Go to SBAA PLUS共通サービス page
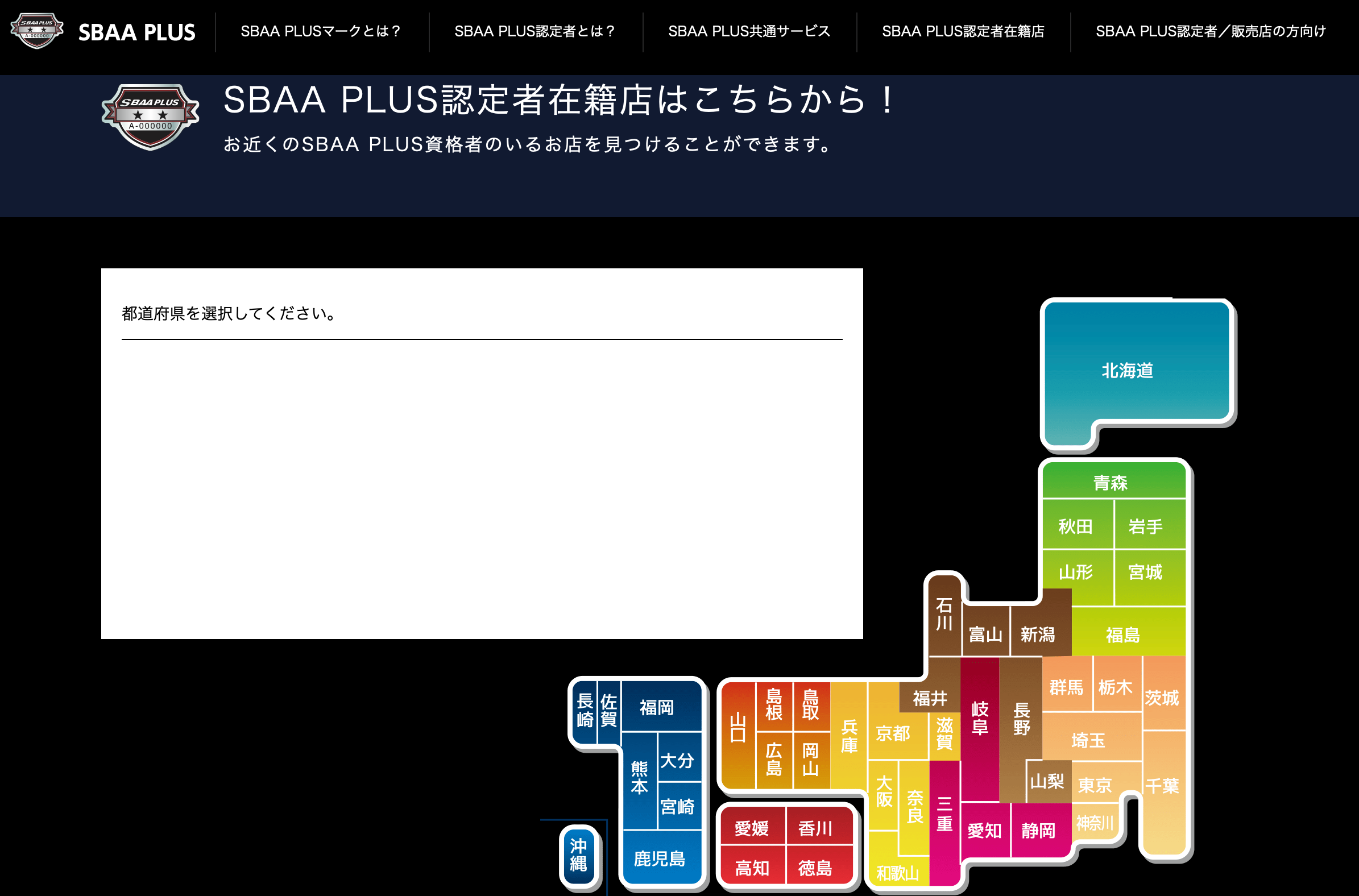1359x896 pixels. pos(749,31)
